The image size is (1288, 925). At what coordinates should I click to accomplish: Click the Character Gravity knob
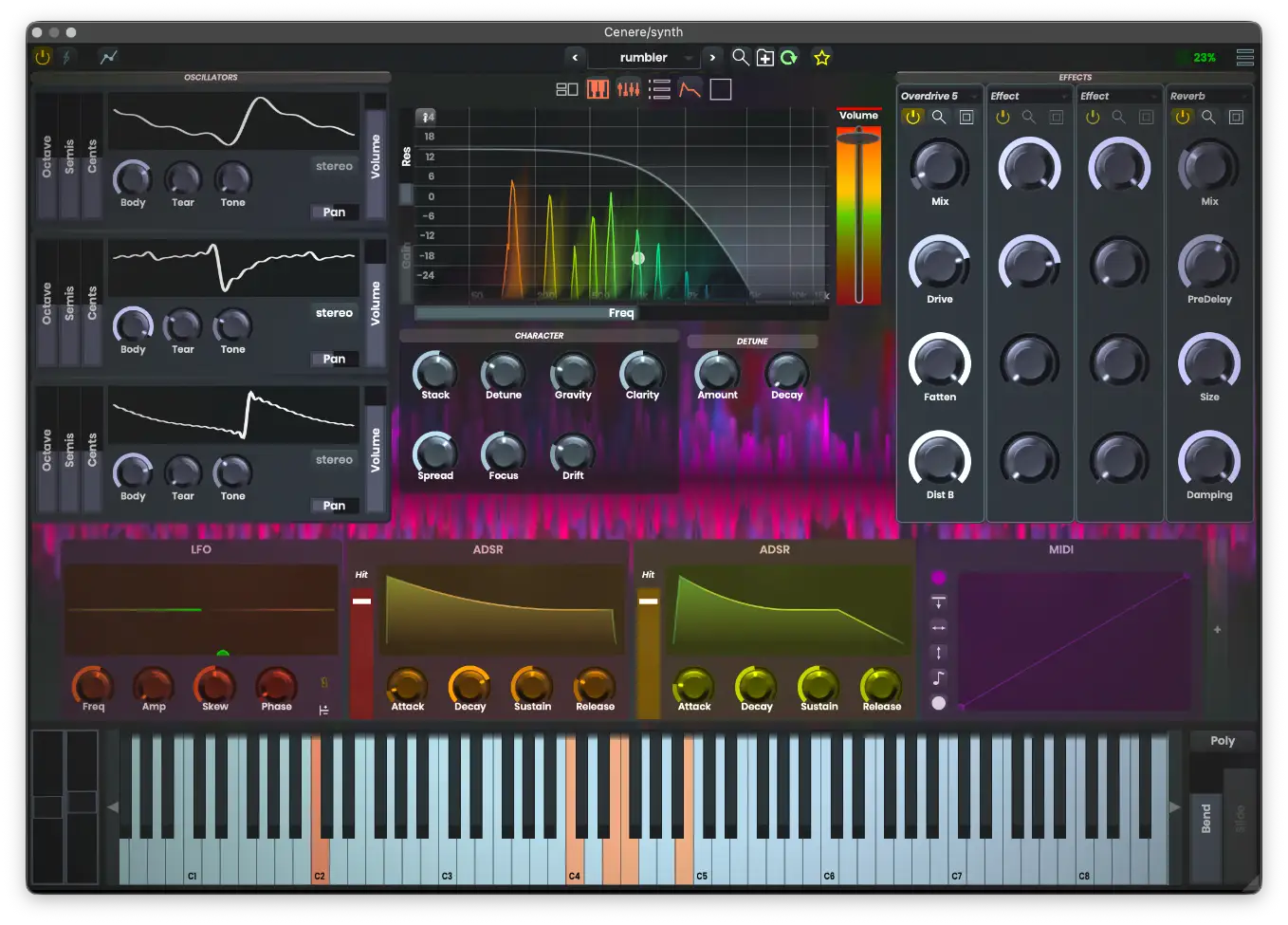[573, 371]
